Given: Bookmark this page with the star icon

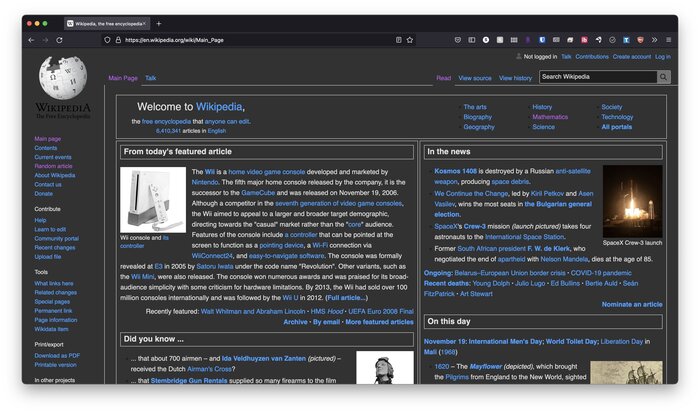Looking at the screenshot, I should click(x=410, y=40).
